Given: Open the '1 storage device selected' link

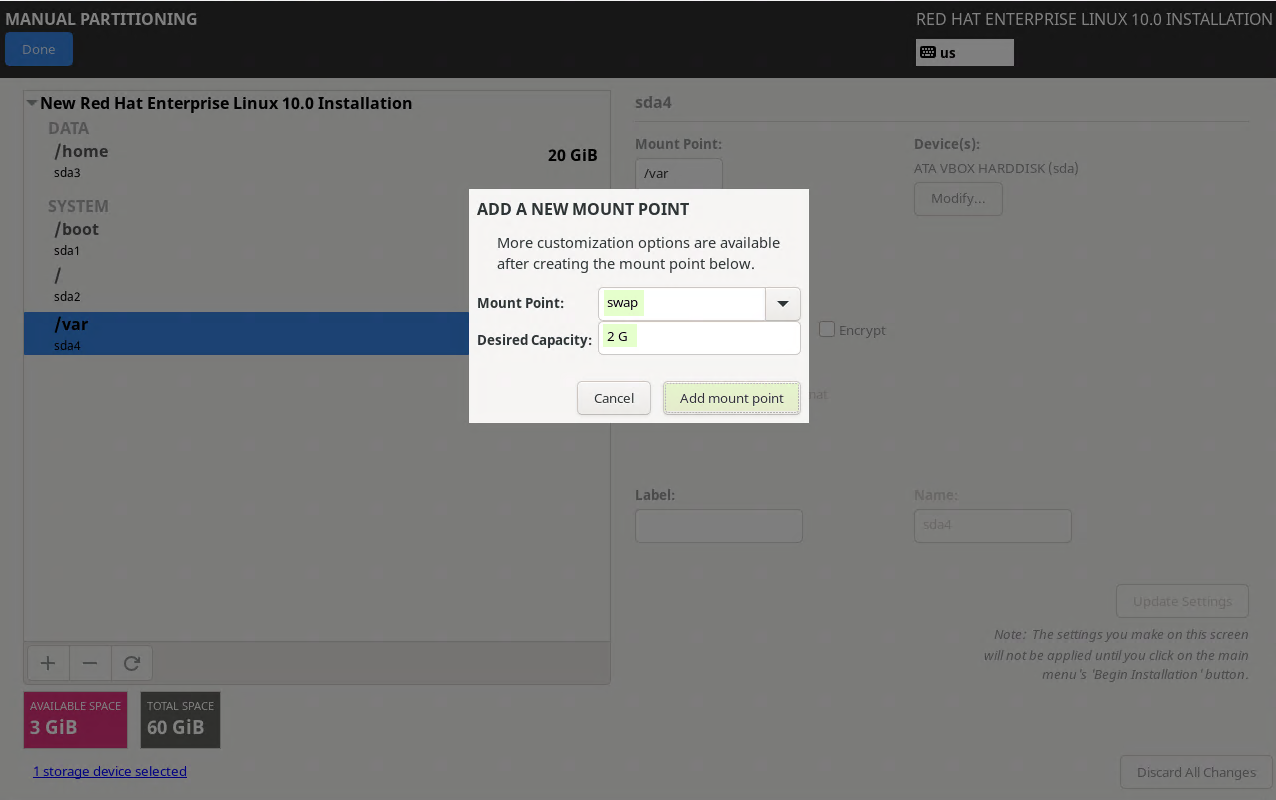Looking at the screenshot, I should click(x=110, y=771).
